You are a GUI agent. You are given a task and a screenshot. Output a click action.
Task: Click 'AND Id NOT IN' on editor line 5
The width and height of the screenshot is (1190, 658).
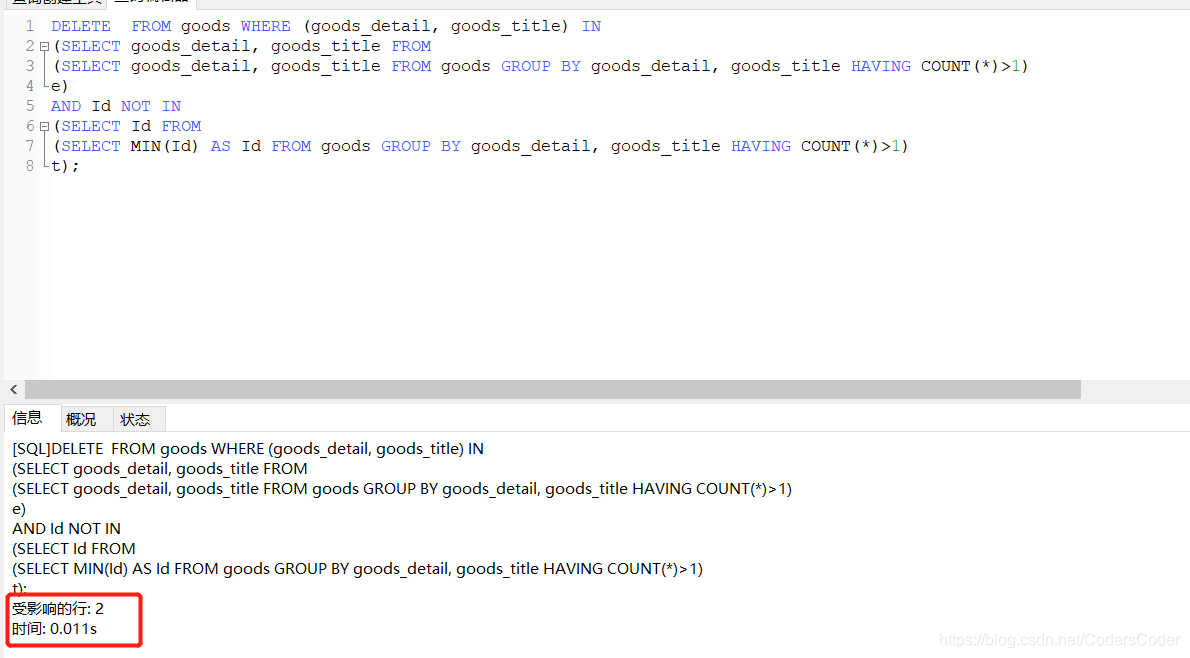pos(116,106)
